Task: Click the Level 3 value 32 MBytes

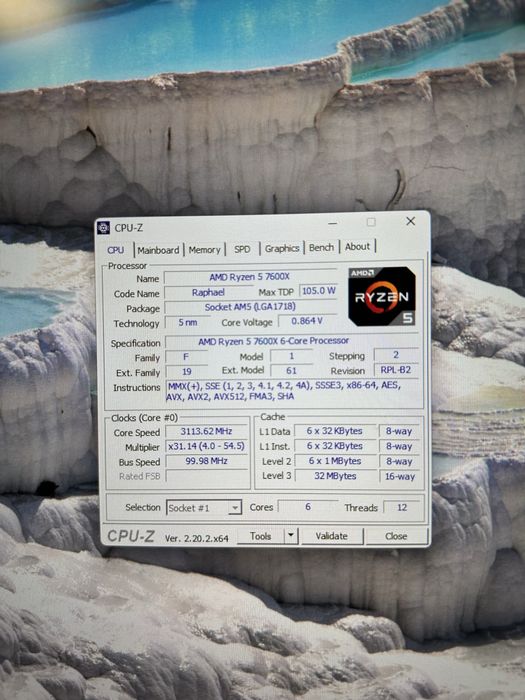Action: coord(335,476)
